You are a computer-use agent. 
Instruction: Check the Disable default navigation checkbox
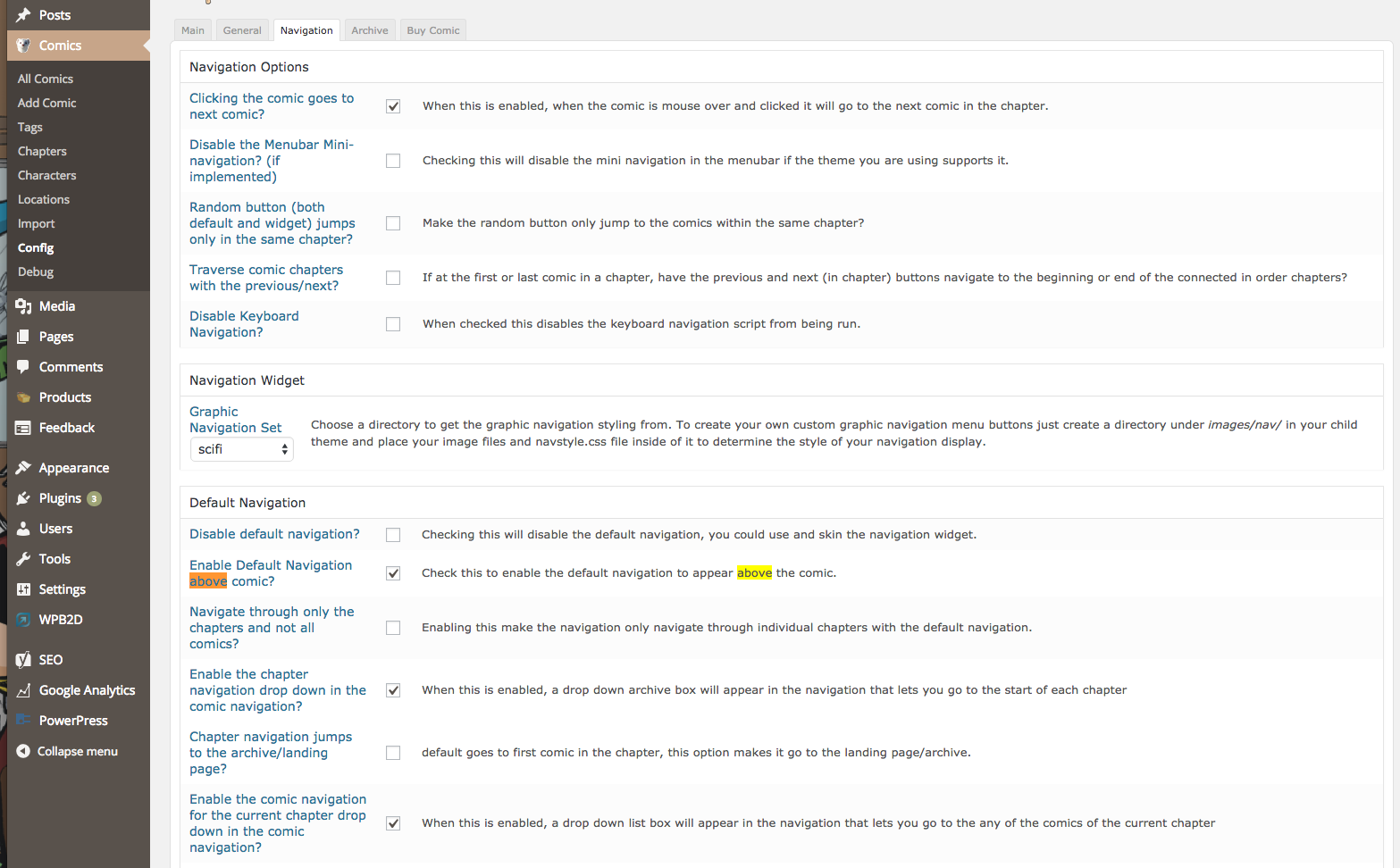pos(393,535)
